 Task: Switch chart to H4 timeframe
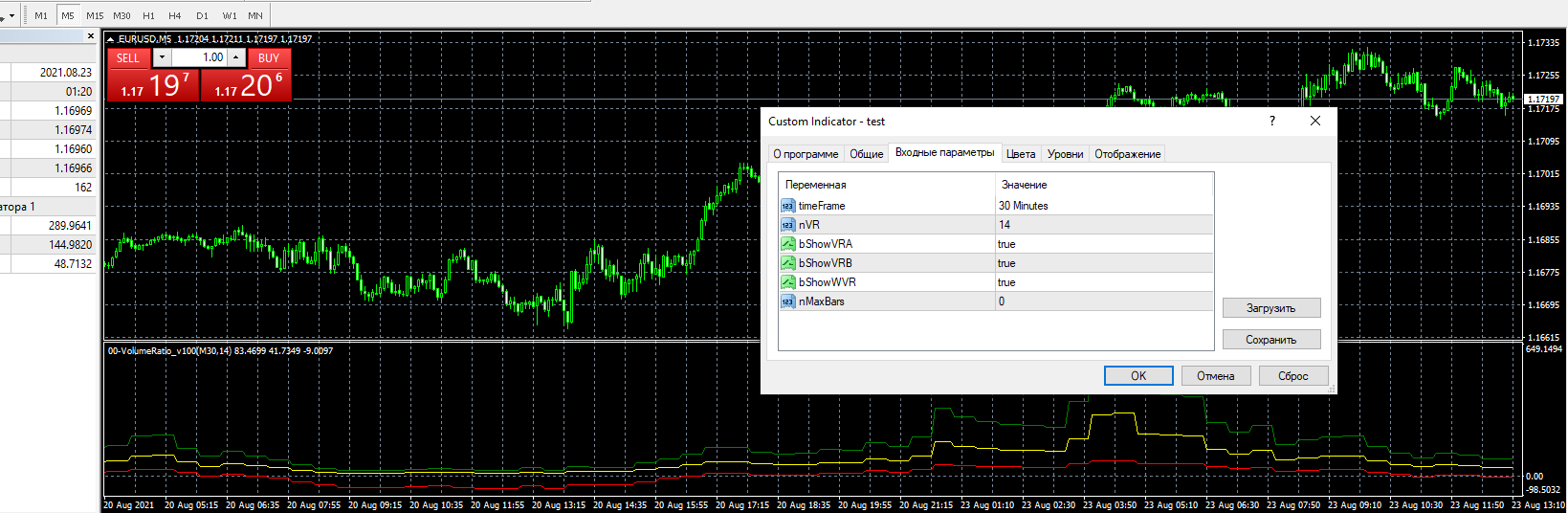[175, 15]
